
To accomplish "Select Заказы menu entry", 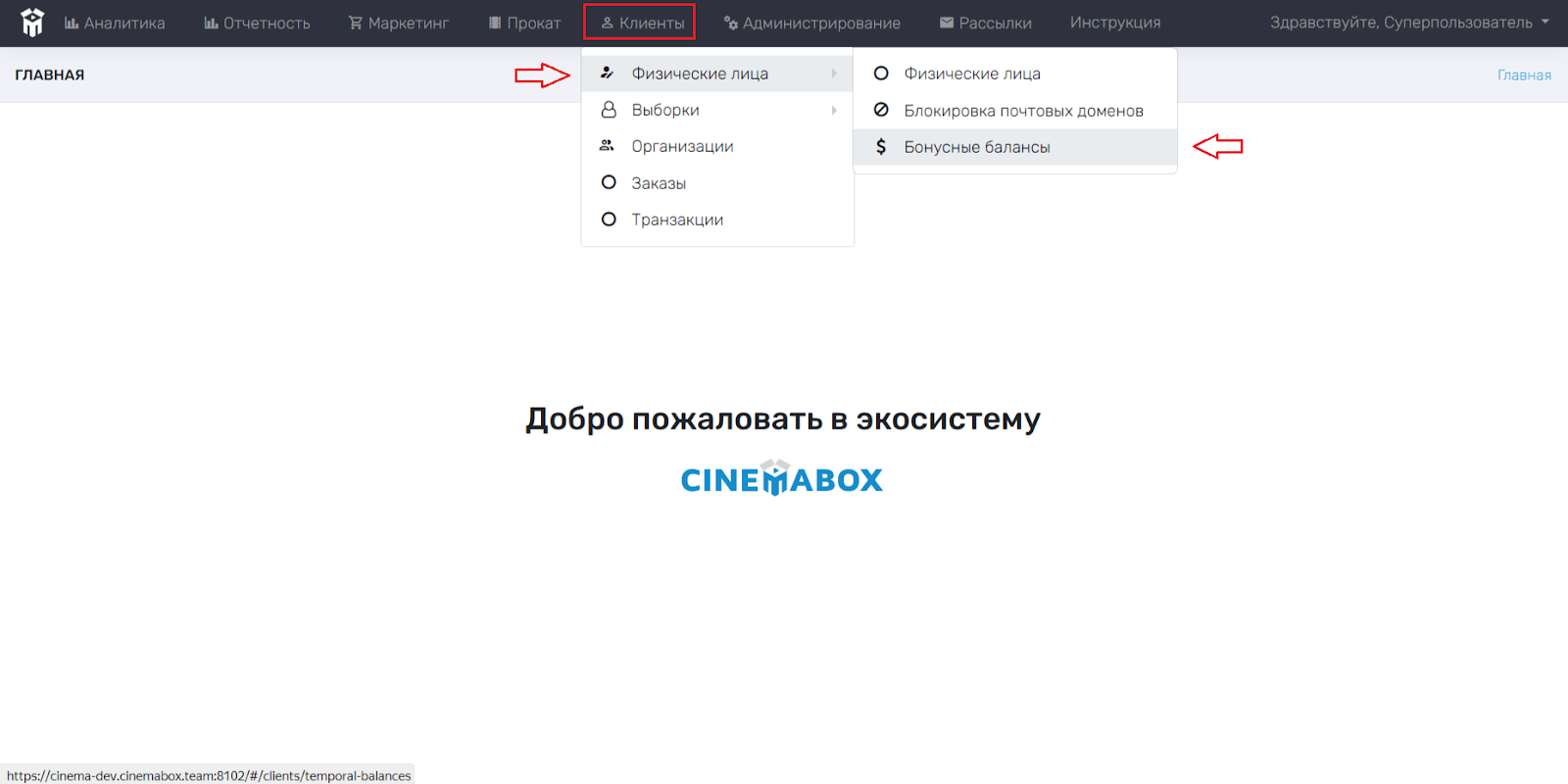I will 717,183.
